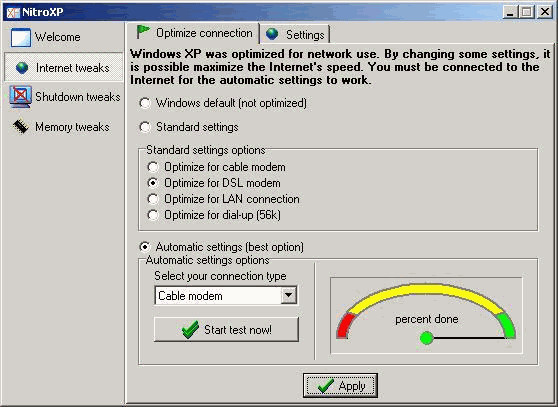This screenshot has width=558, height=407.
Task: Choose Optimize for LAN connection
Action: click(153, 199)
